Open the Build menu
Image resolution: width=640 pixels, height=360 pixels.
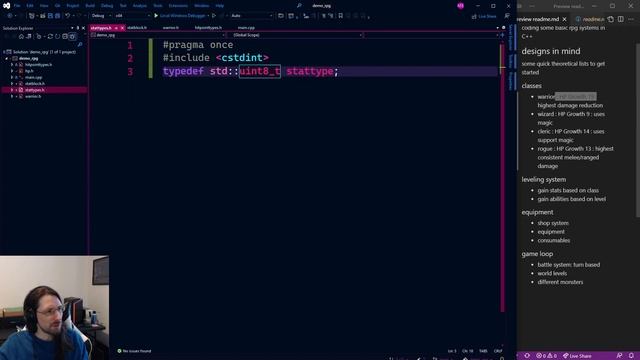(90, 6)
